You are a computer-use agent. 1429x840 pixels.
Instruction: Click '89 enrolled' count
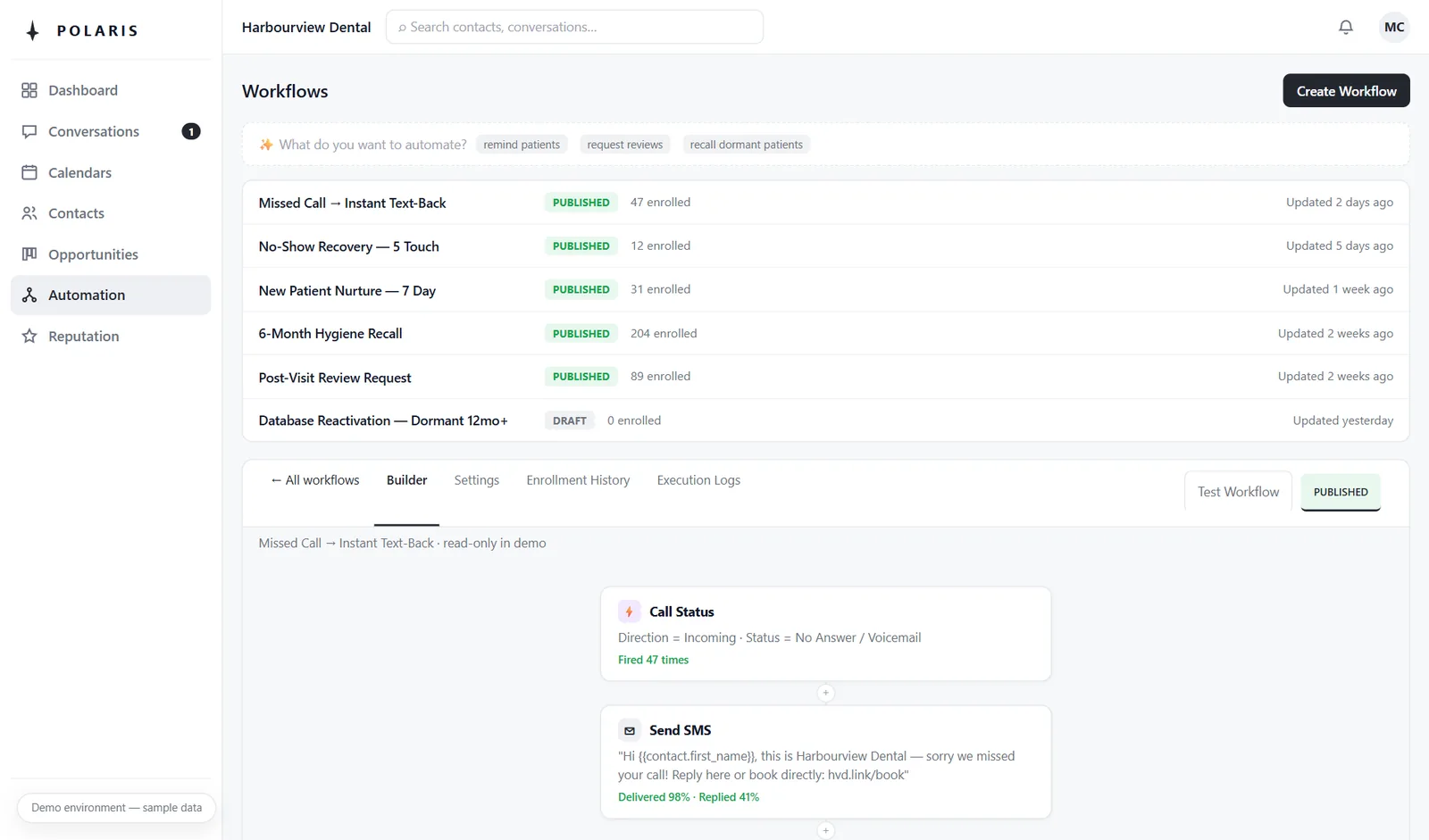tap(660, 377)
